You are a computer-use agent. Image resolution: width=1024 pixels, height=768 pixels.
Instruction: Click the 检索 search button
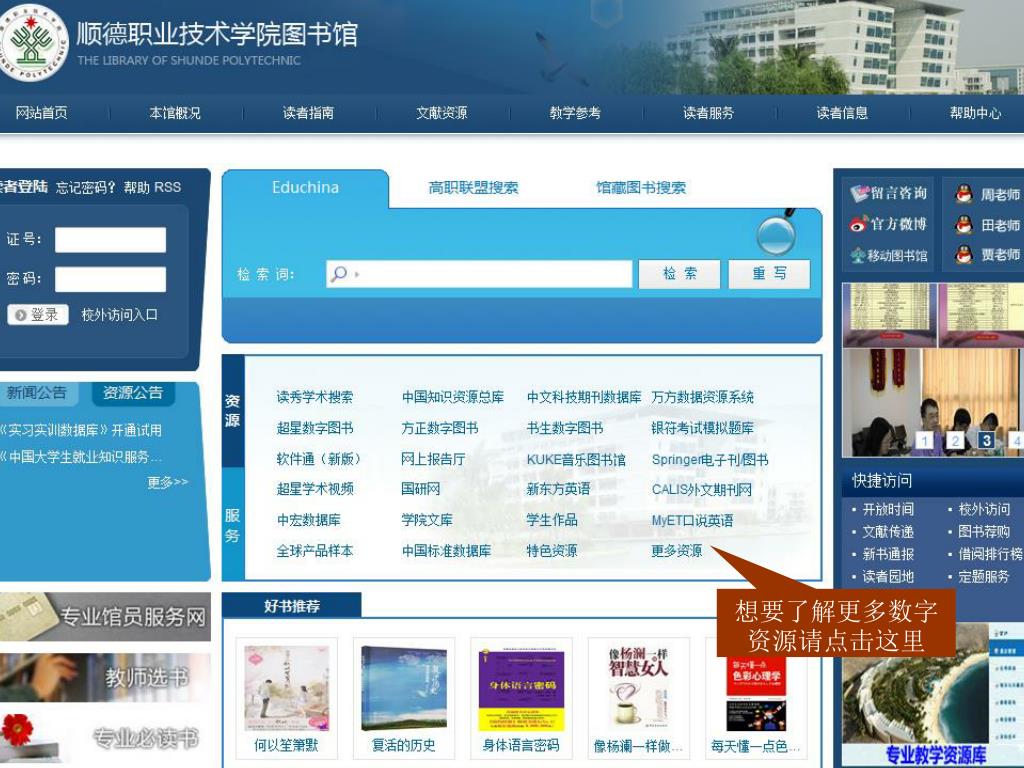tap(679, 274)
